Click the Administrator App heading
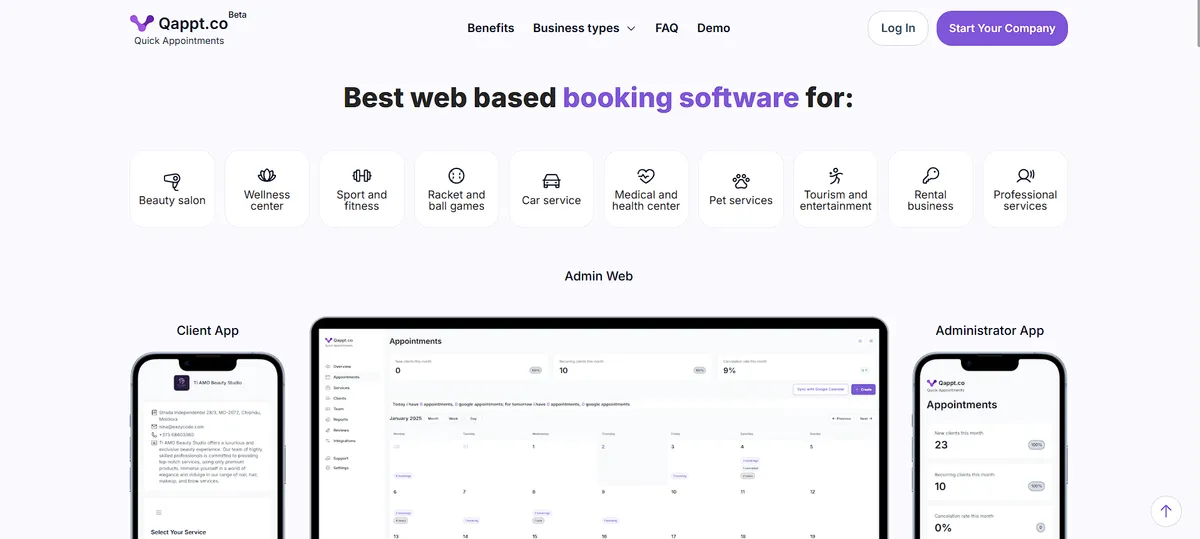 coord(990,330)
